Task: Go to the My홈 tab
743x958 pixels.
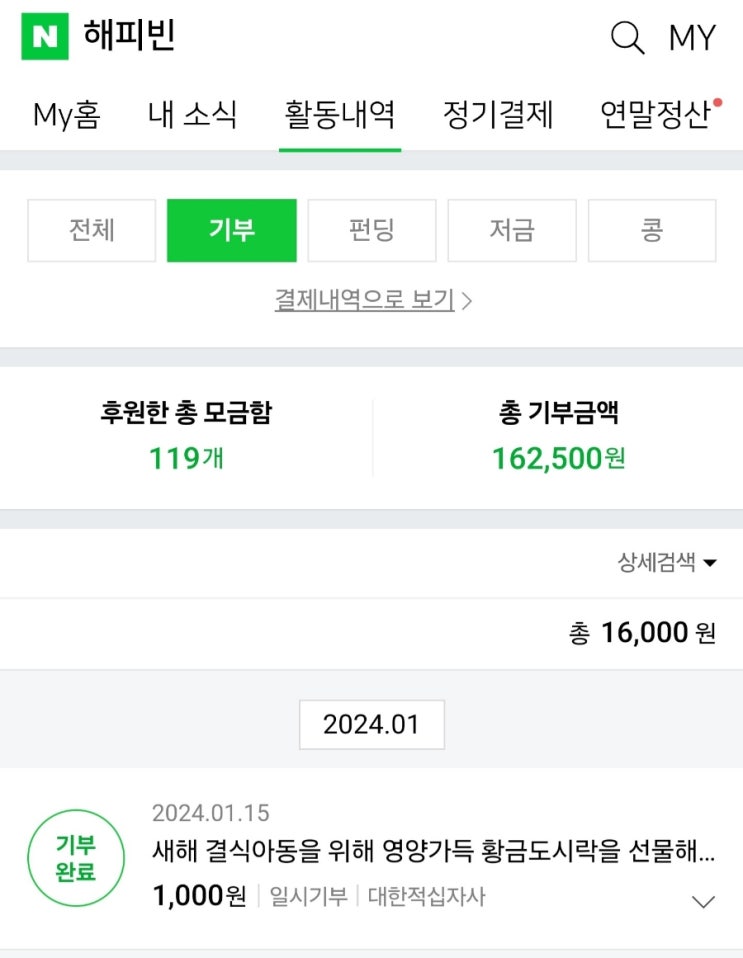Action: tap(66, 115)
